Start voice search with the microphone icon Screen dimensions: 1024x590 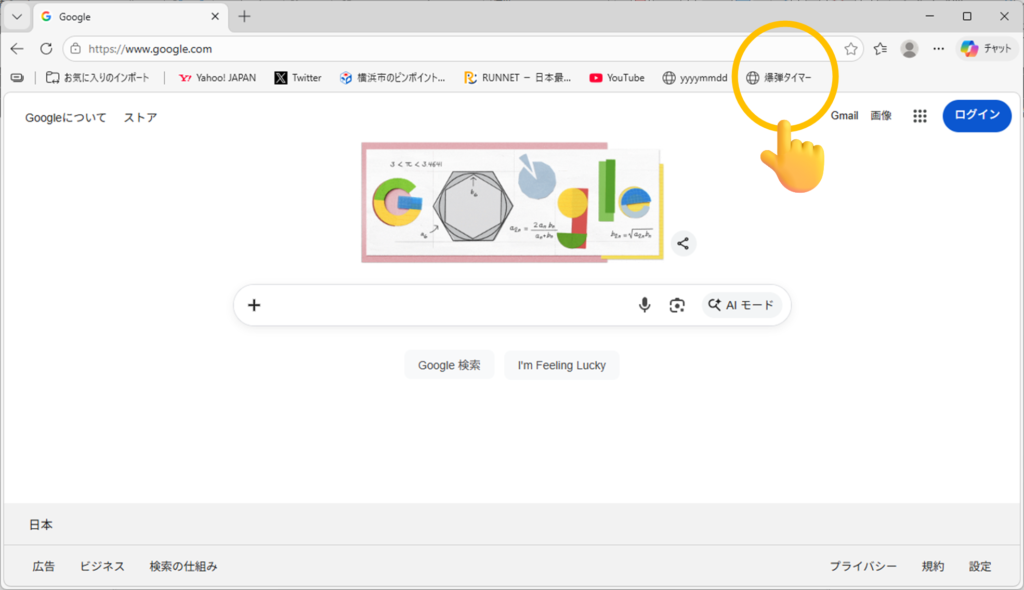(645, 305)
